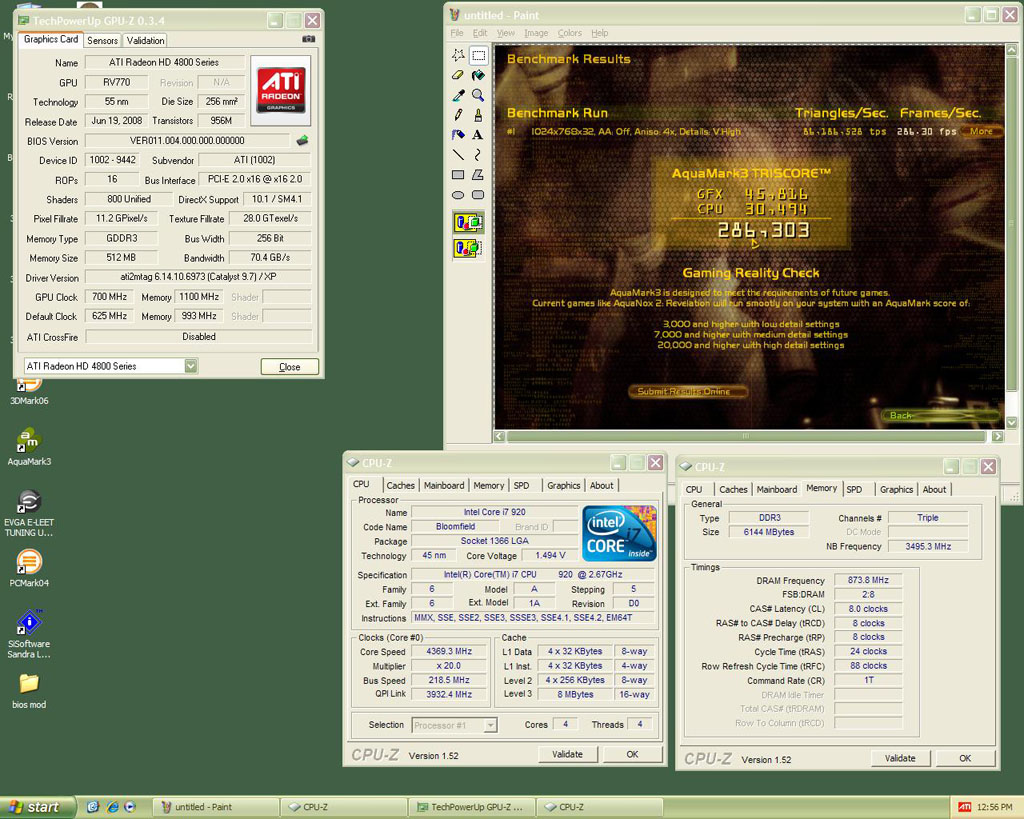The image size is (1024, 819).
Task: Switch to the Sensors tab in GPU-Z
Action: [103, 40]
